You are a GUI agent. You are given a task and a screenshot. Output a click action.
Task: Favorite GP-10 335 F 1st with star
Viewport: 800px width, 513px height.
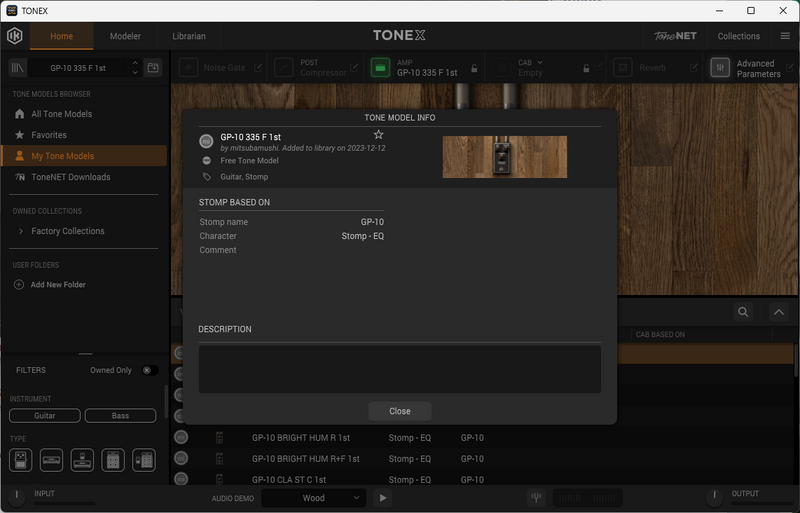378,135
